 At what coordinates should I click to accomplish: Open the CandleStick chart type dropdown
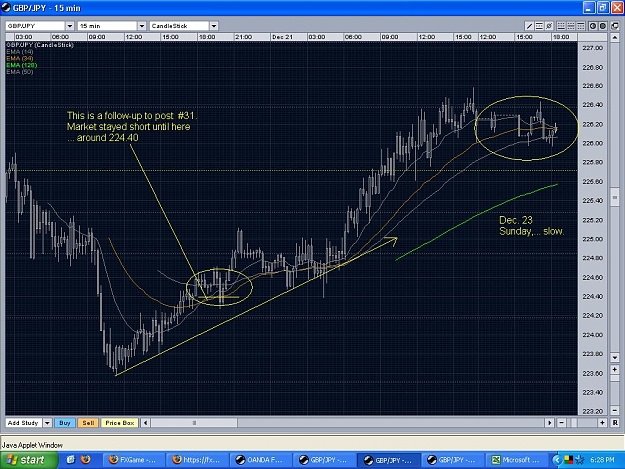click(214, 26)
